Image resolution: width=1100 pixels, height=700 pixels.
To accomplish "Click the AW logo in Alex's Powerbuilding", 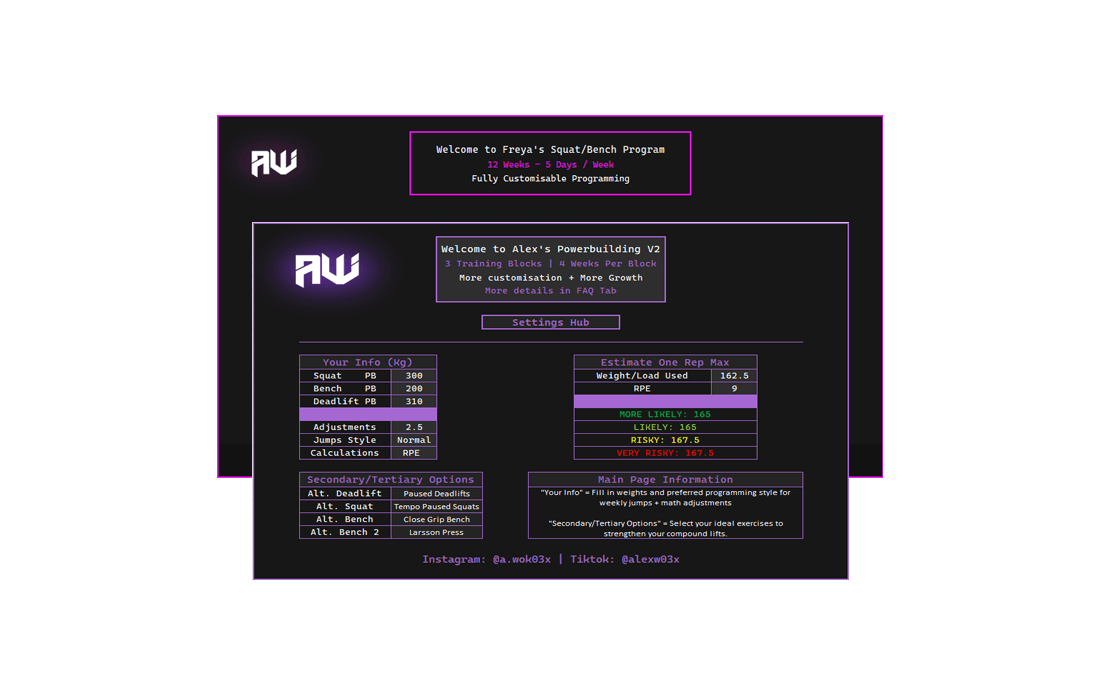I will [x=327, y=269].
